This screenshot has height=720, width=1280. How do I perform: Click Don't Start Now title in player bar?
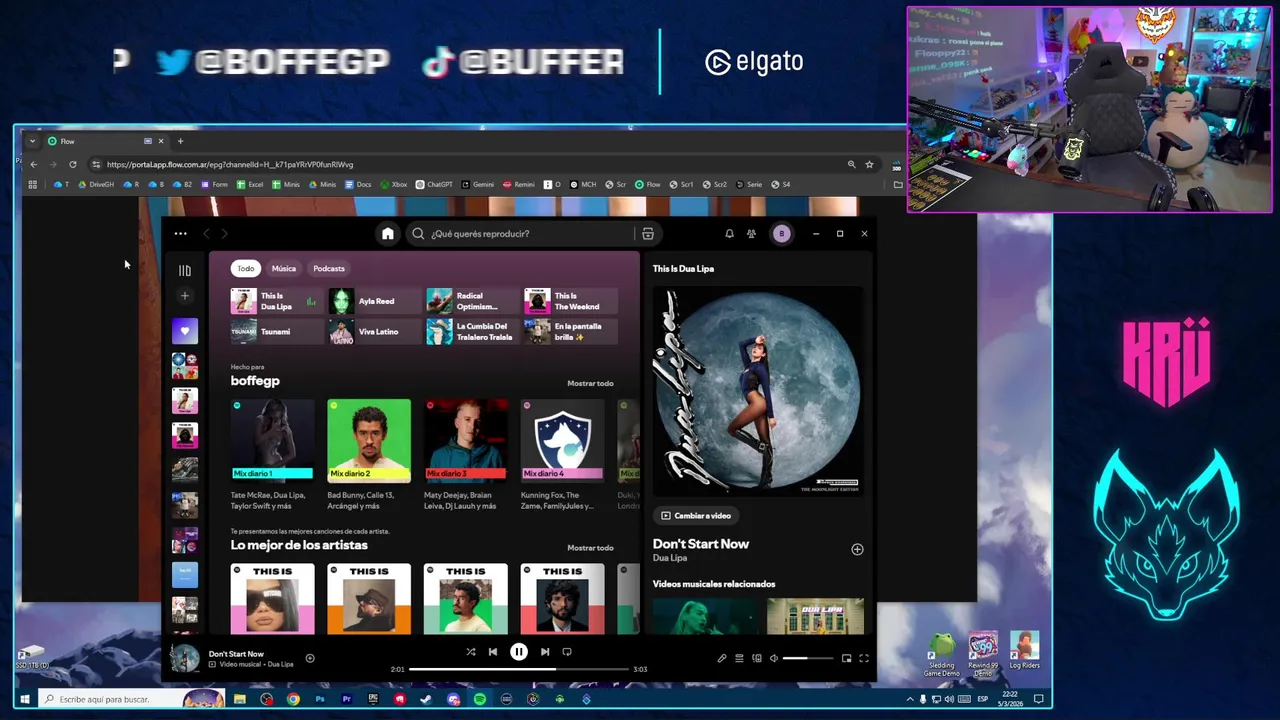point(236,654)
